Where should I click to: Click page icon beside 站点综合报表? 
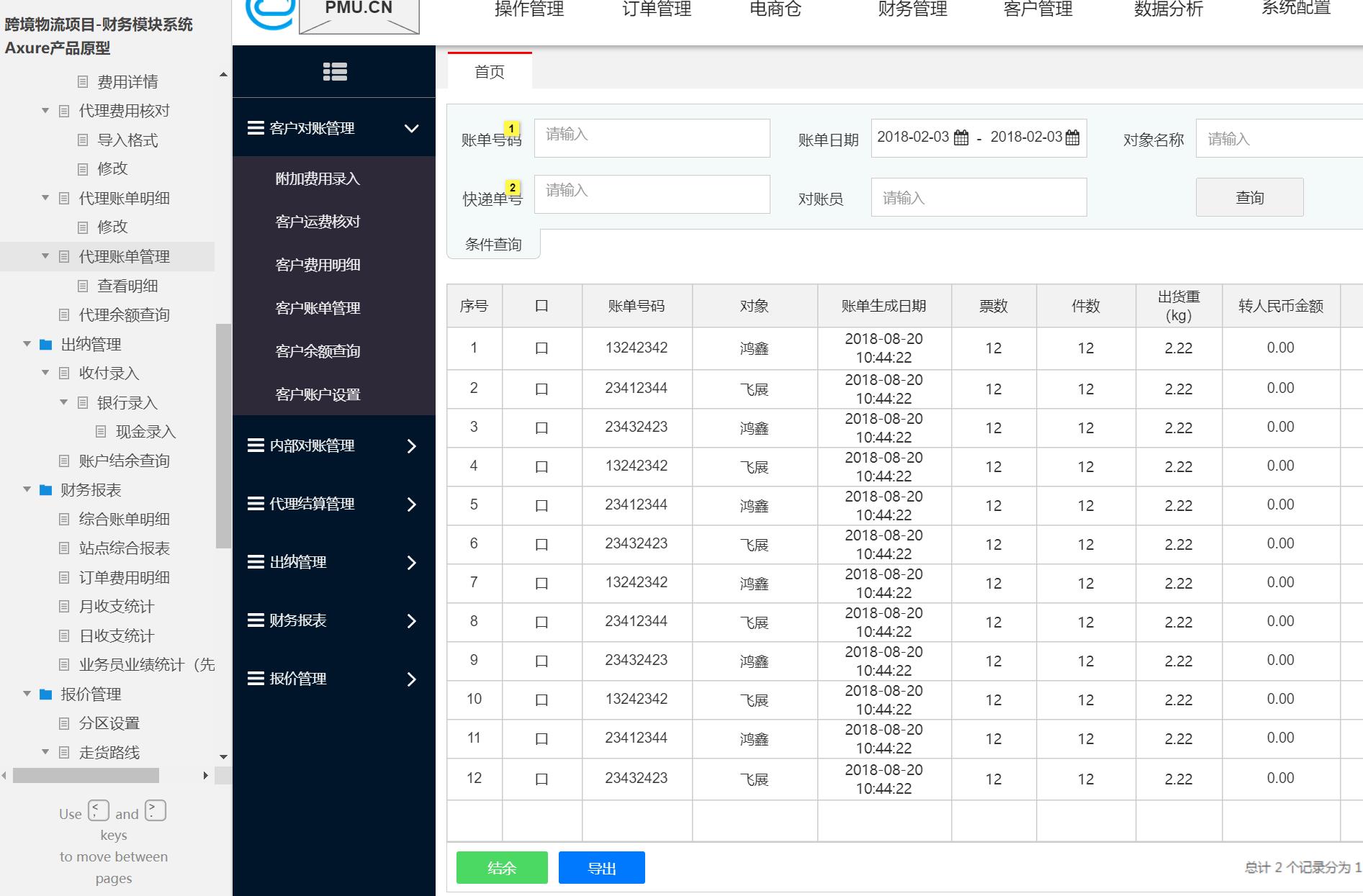coord(64,548)
